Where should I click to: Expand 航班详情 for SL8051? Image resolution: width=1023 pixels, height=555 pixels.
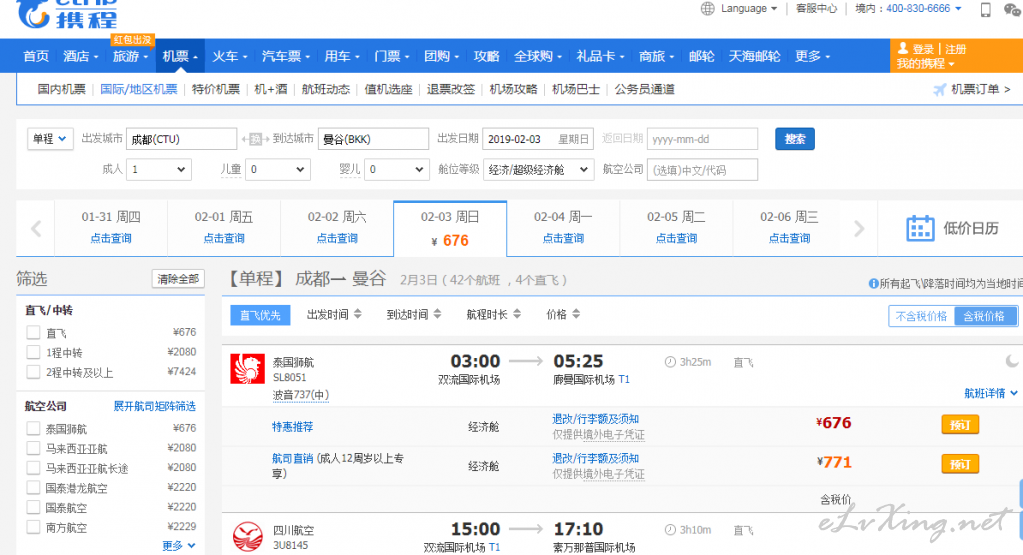[x=990, y=393]
